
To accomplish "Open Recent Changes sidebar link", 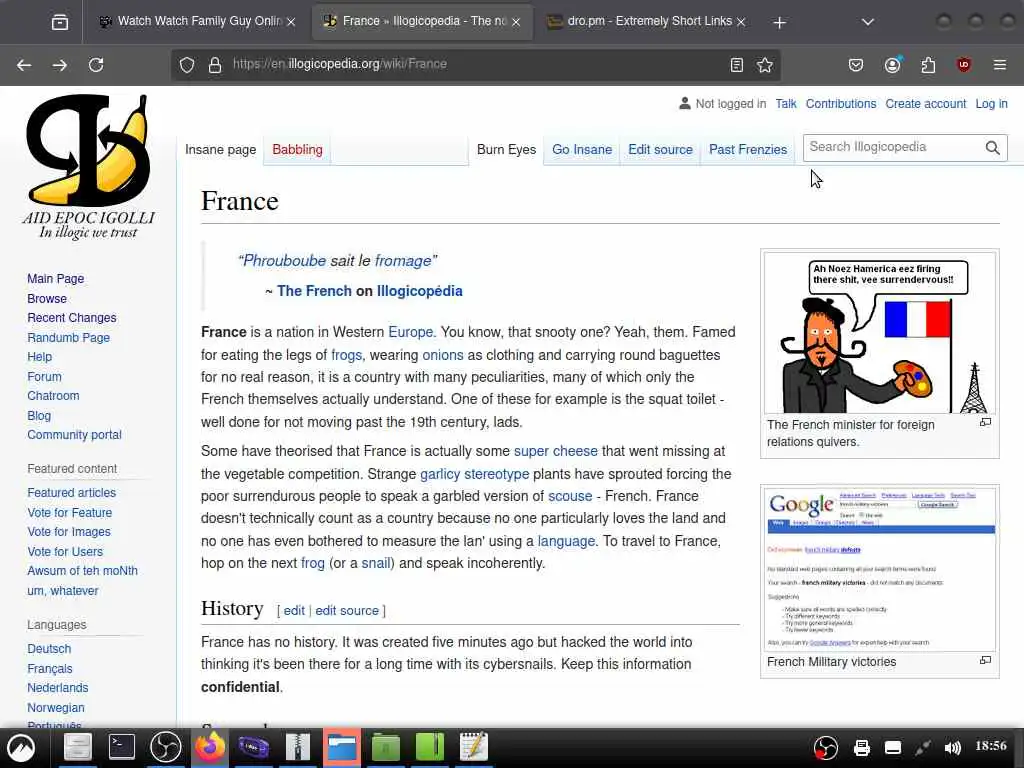I will pos(72,318).
